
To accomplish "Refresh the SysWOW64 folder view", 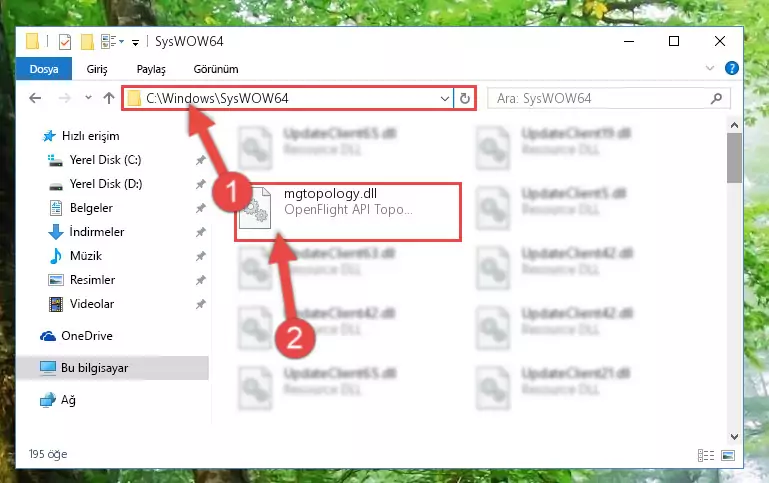I will click(x=464, y=99).
